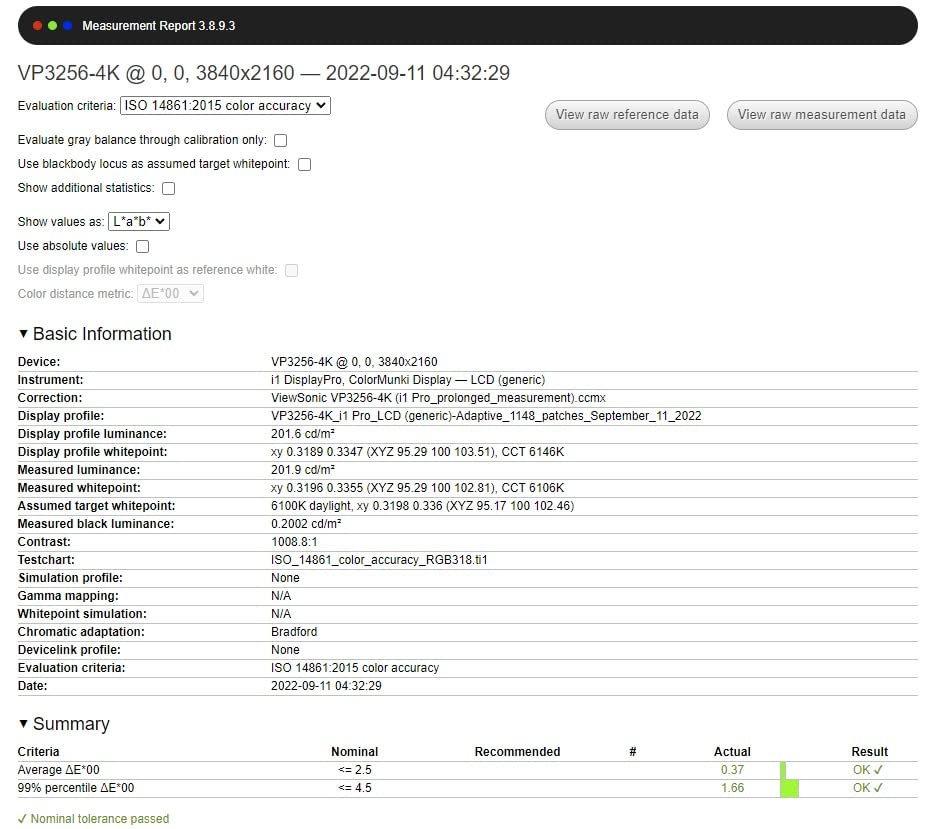Screen dimensions: 932x829
Task: Click View raw measurement data button
Action: point(821,115)
